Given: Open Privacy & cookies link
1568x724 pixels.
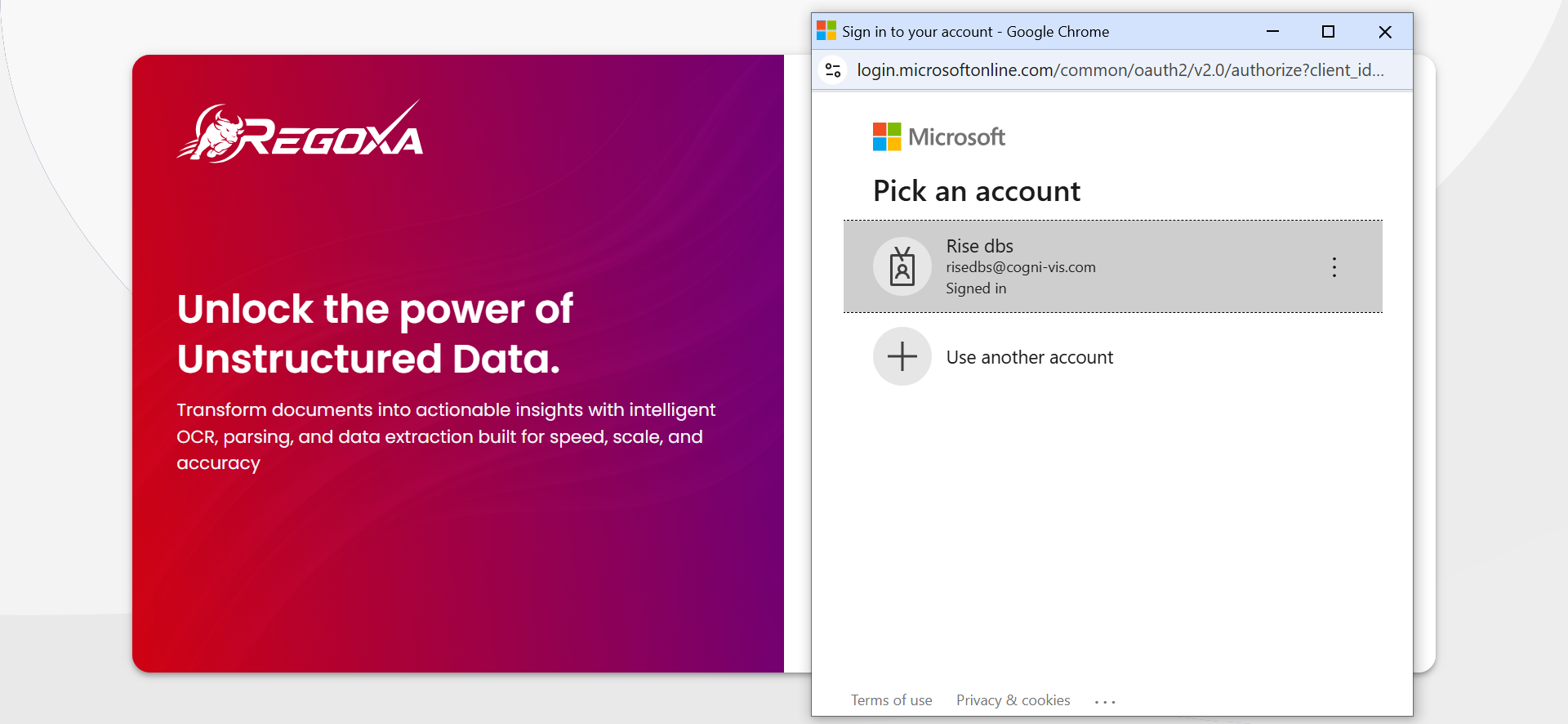Looking at the screenshot, I should pos(1013,700).
